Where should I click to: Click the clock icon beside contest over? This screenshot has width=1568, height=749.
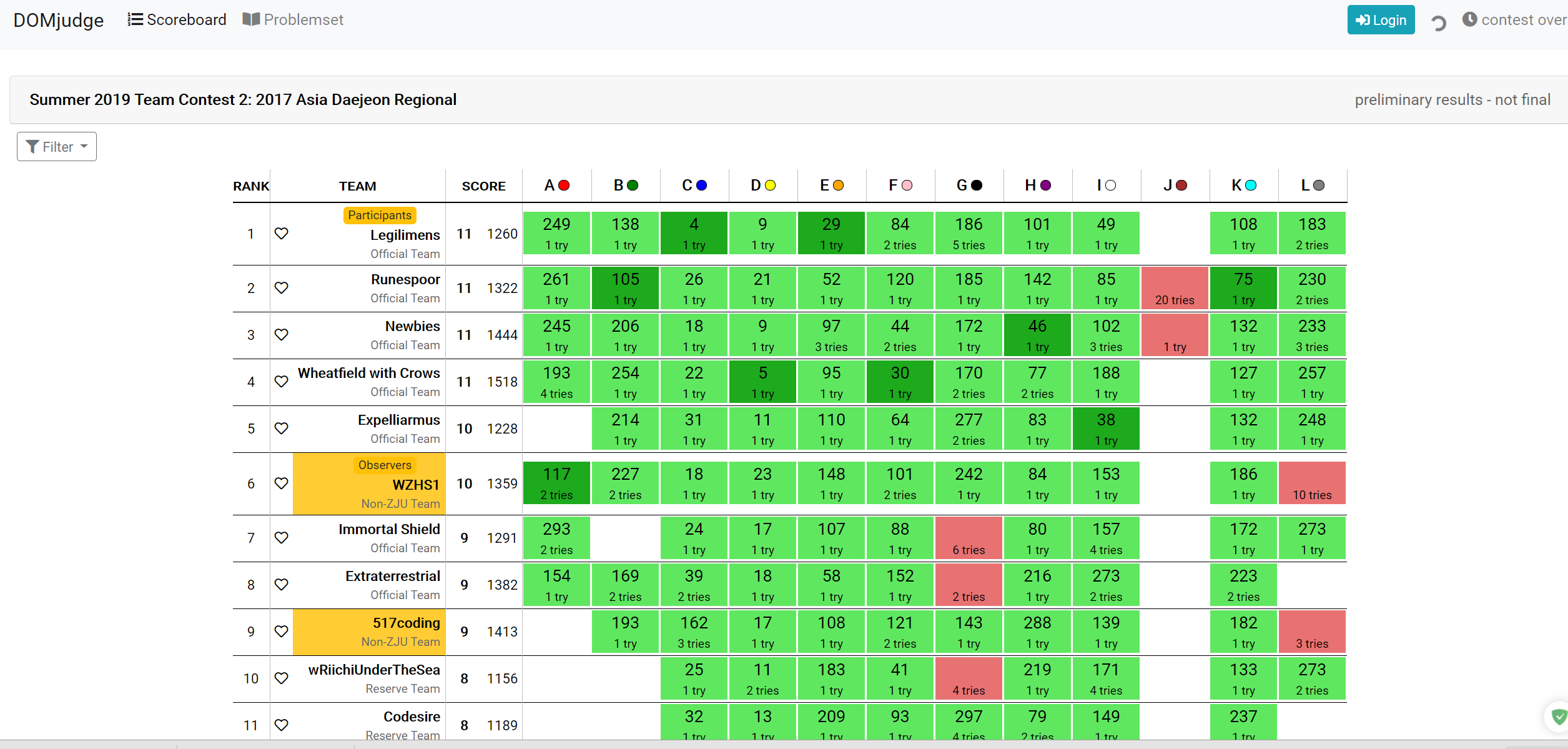click(x=1470, y=20)
